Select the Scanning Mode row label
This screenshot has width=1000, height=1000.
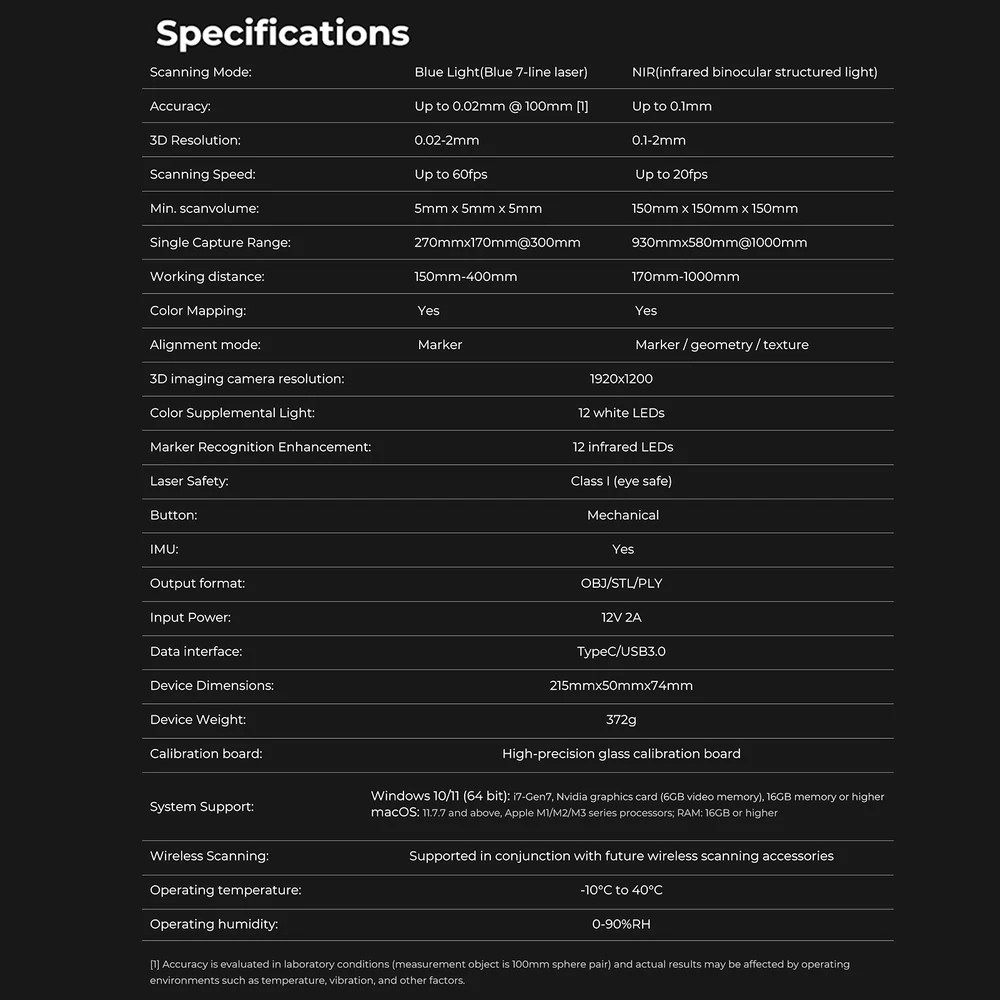click(200, 72)
